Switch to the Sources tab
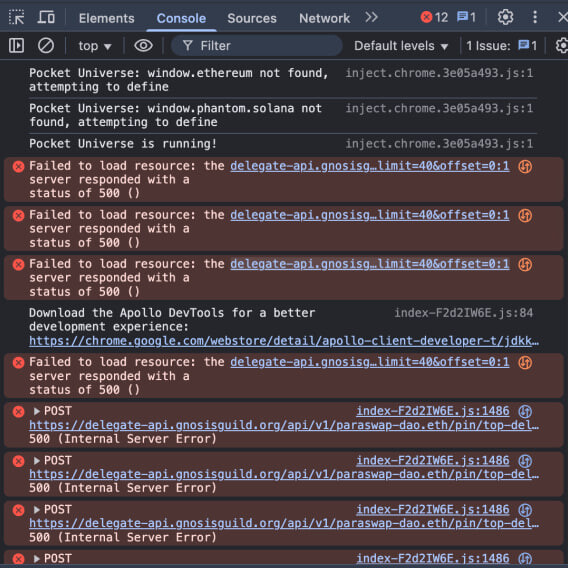 tap(252, 18)
